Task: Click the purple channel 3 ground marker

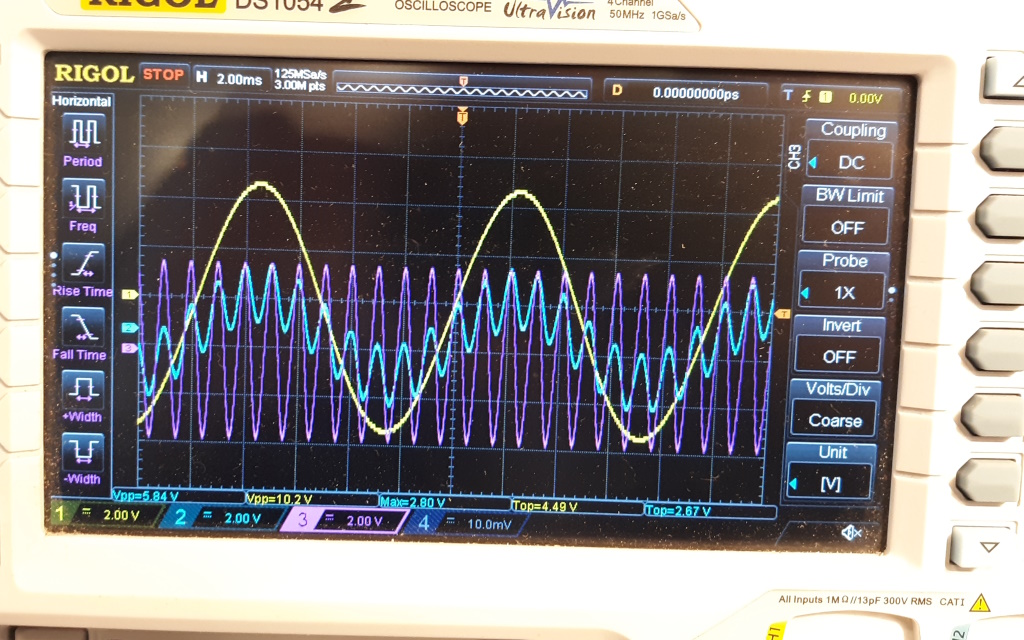Action: pyautogui.click(x=129, y=348)
